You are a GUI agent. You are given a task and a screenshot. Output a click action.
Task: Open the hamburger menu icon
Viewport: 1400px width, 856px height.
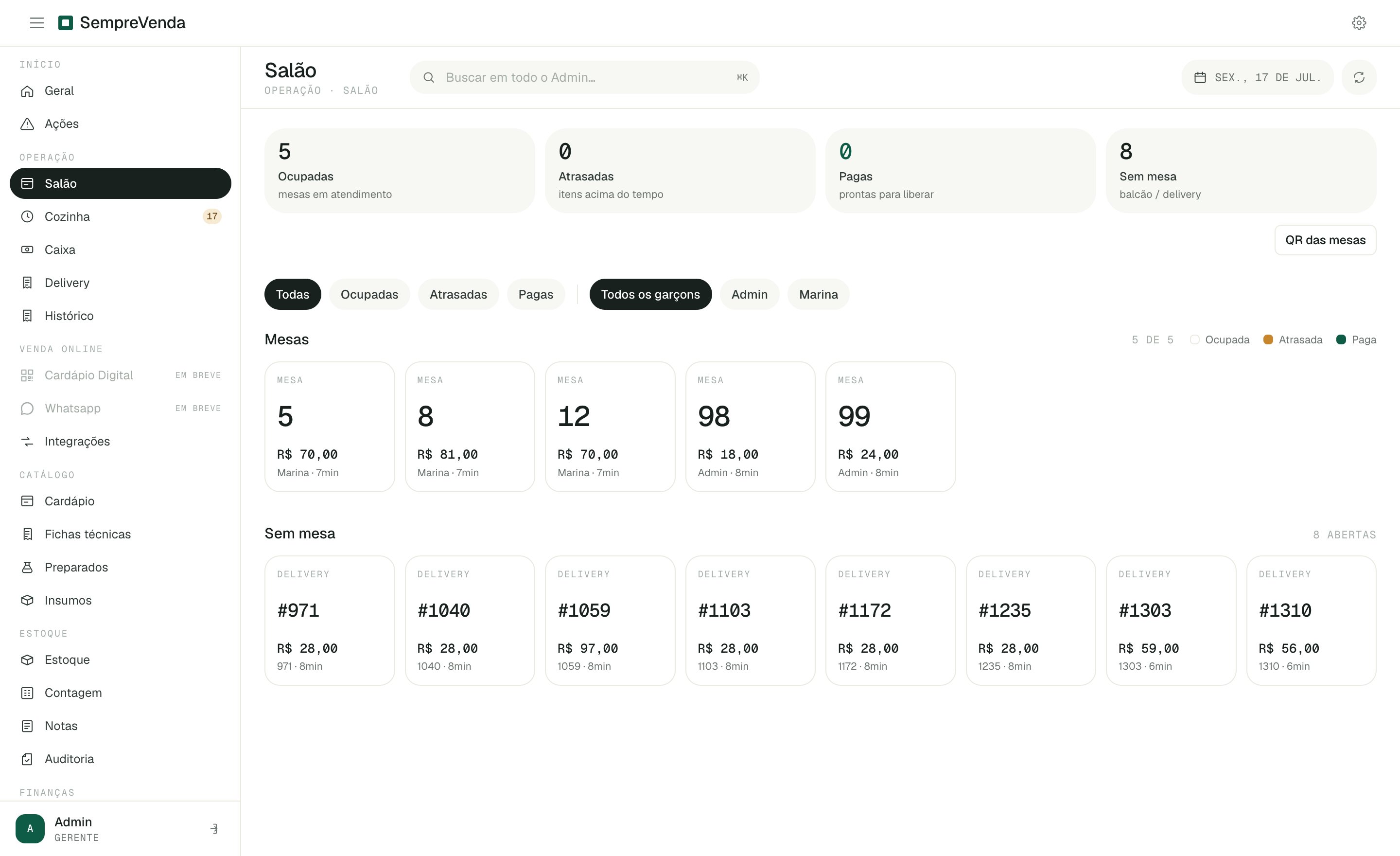click(37, 23)
